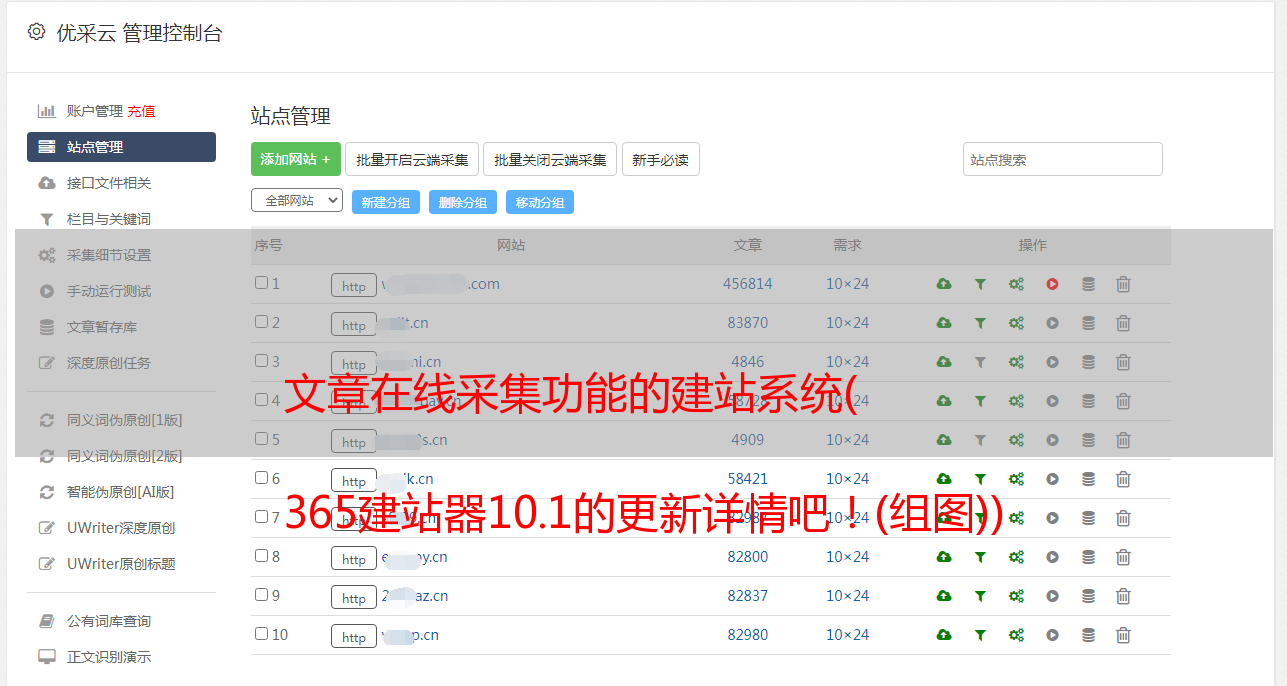This screenshot has height=686, width=1287.
Task: Click cloud upload icon in row 6
Action: 944,479
